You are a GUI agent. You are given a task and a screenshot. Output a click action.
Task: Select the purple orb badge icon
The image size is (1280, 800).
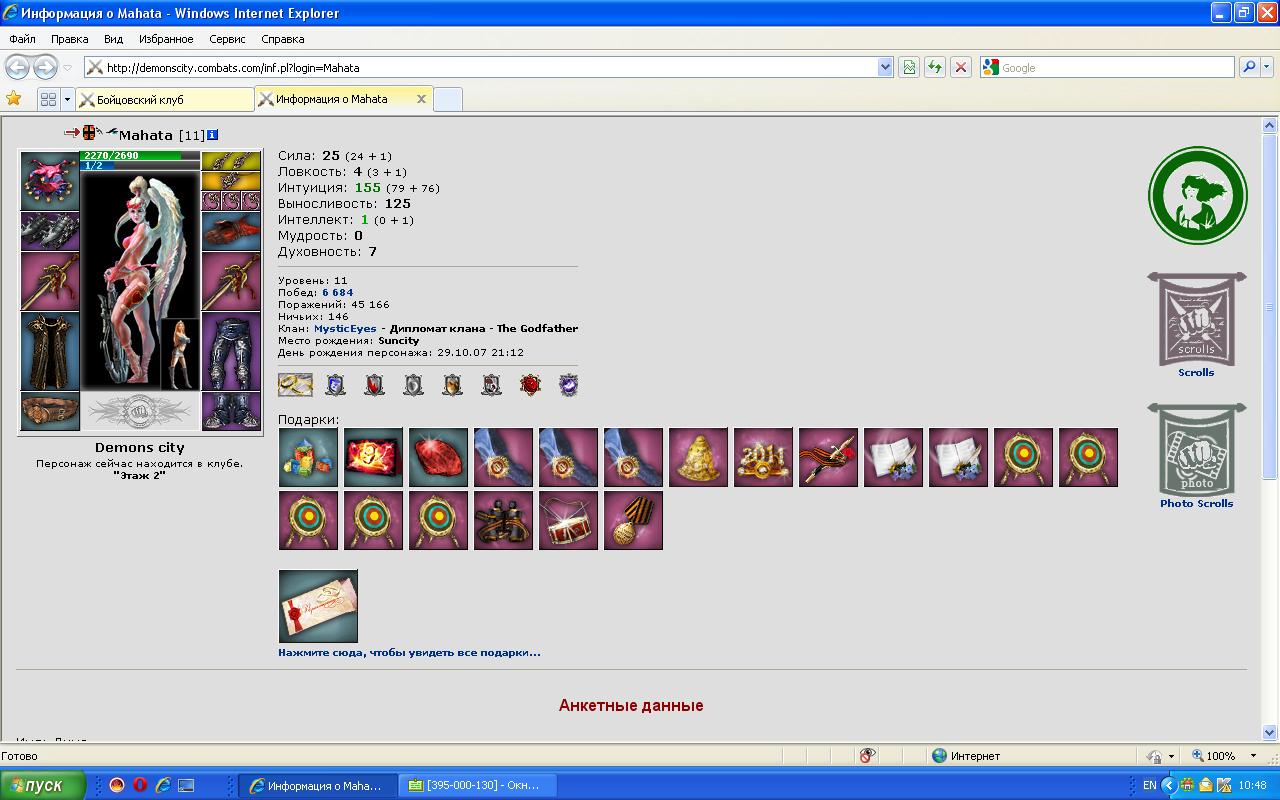click(x=568, y=385)
